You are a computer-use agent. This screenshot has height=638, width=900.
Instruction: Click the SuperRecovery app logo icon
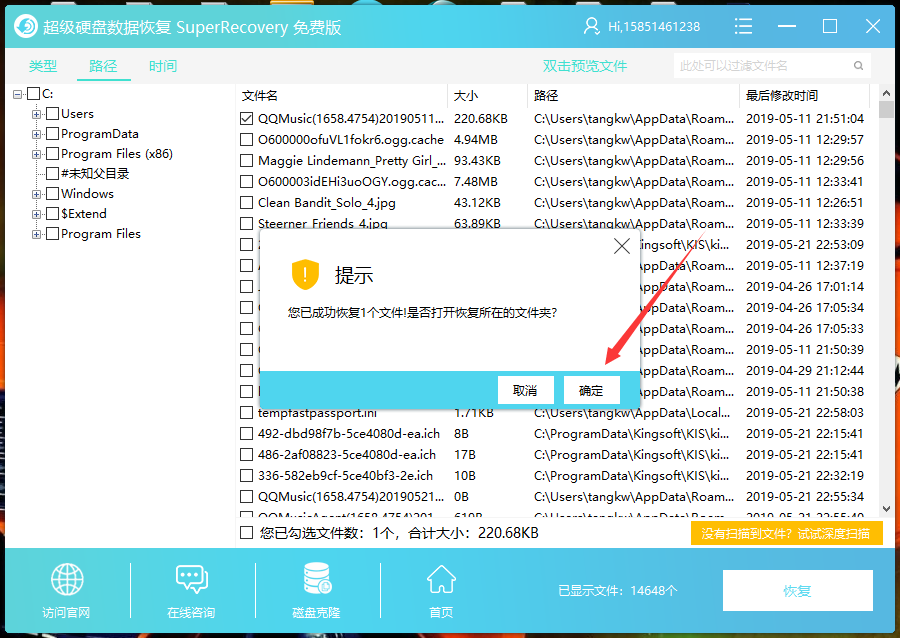coord(26,26)
